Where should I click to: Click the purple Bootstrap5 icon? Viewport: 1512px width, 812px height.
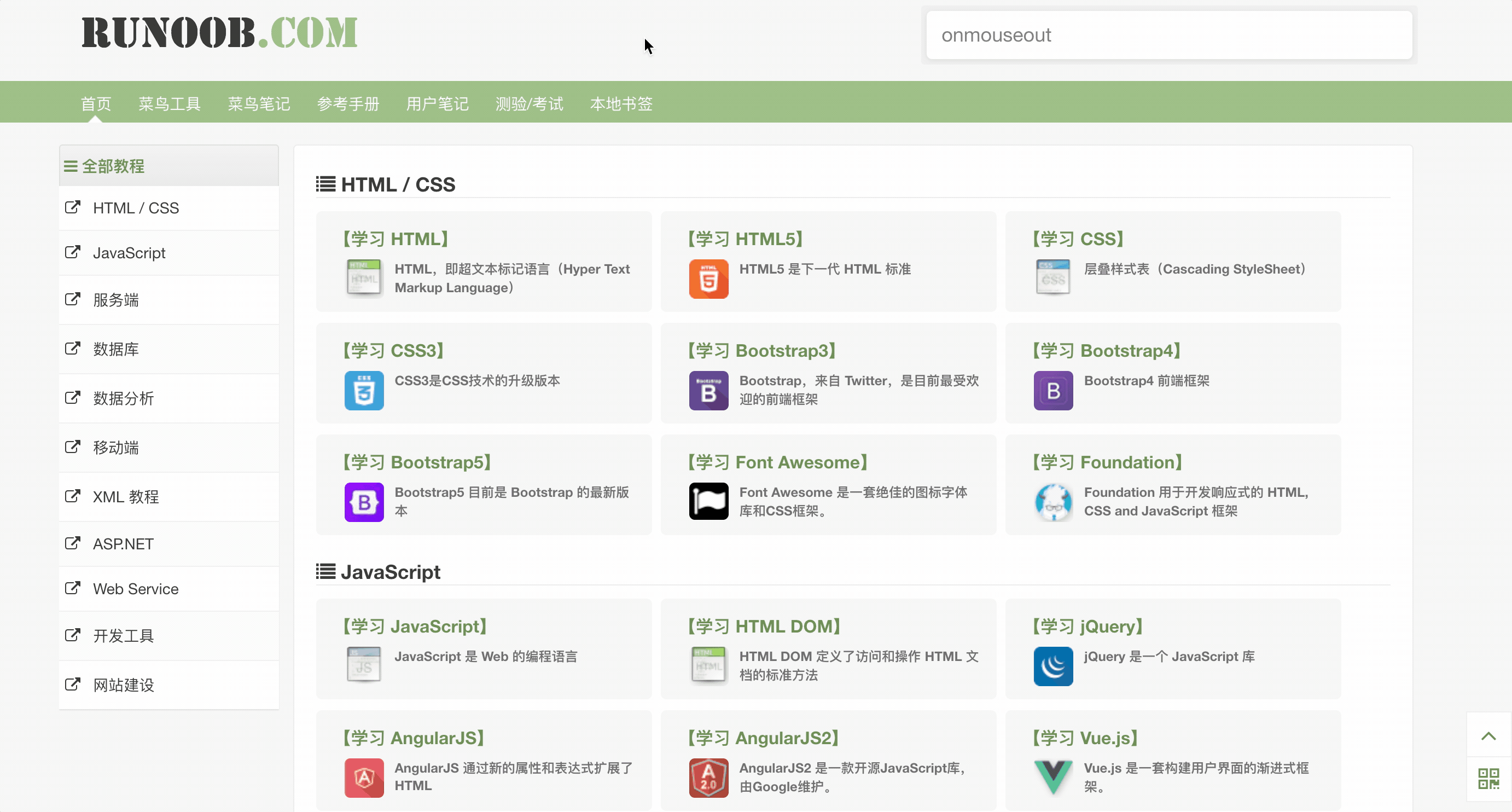(x=364, y=502)
